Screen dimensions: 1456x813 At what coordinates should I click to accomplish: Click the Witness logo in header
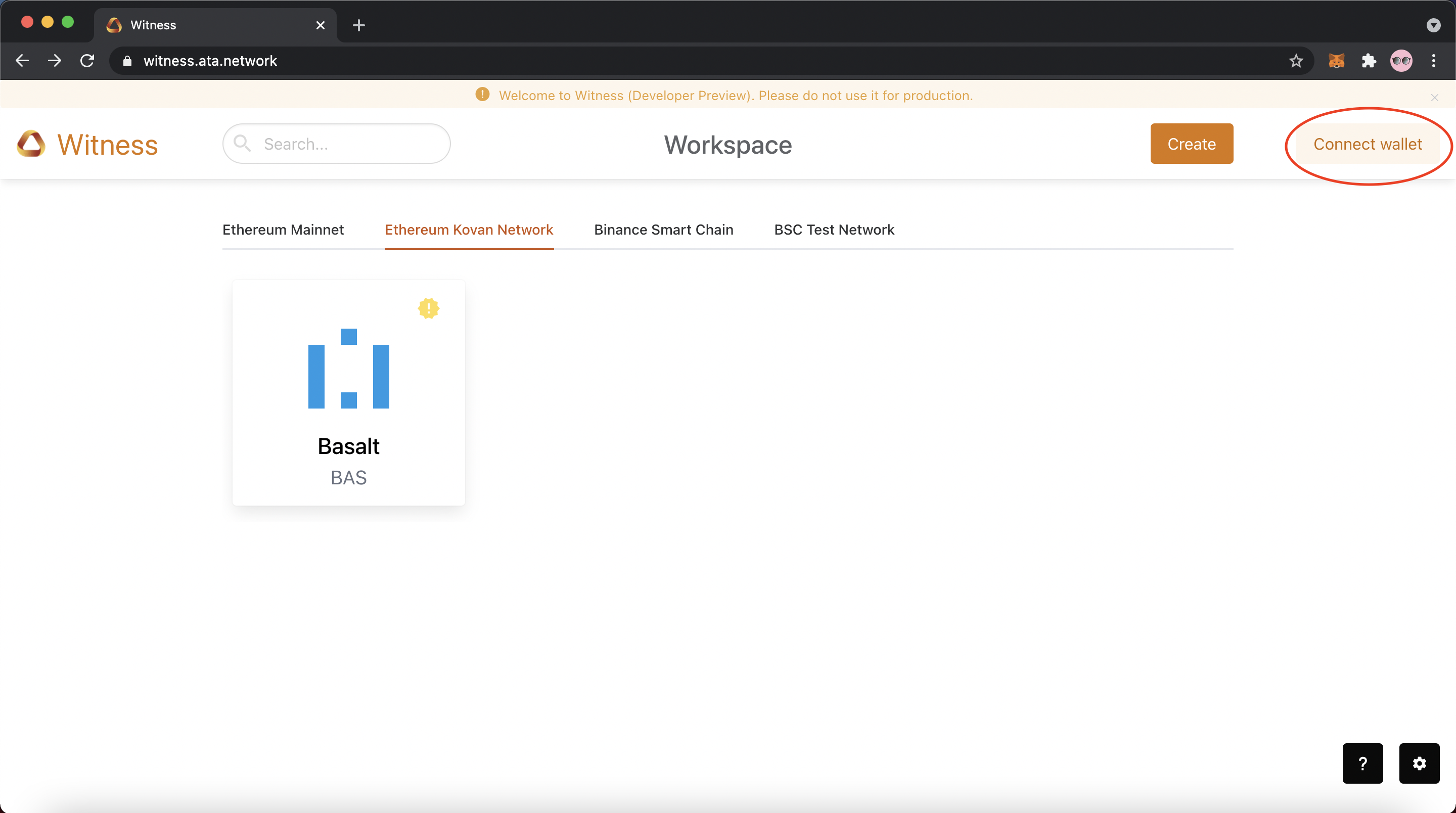(x=87, y=144)
